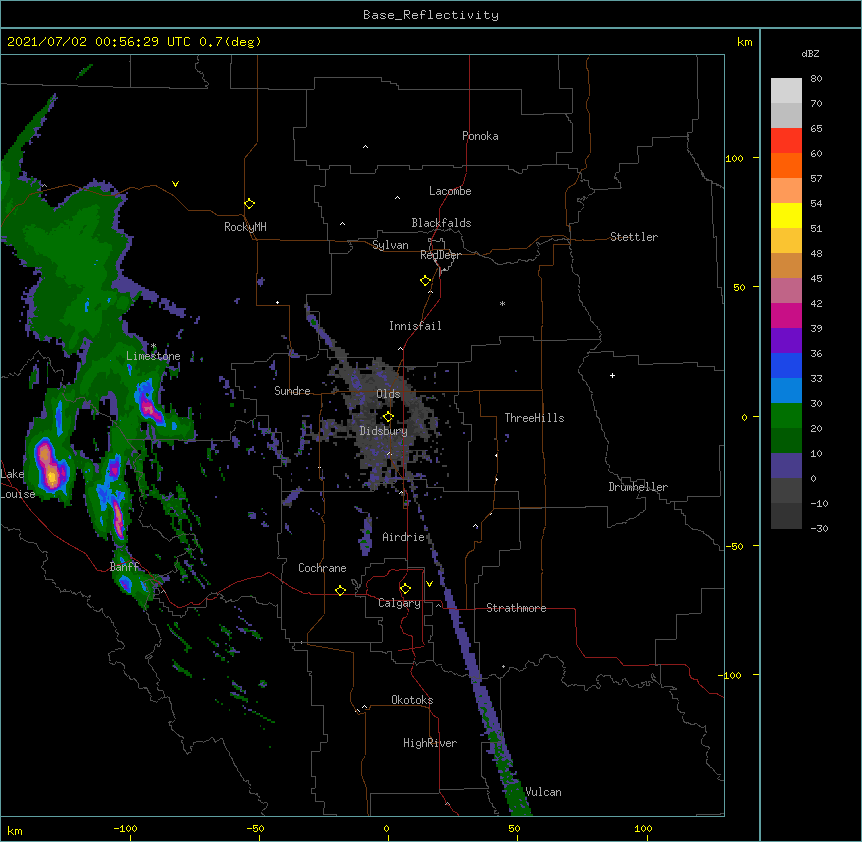Click the magenta storm cell south of Limestone
862x842 pixels.
149,407
